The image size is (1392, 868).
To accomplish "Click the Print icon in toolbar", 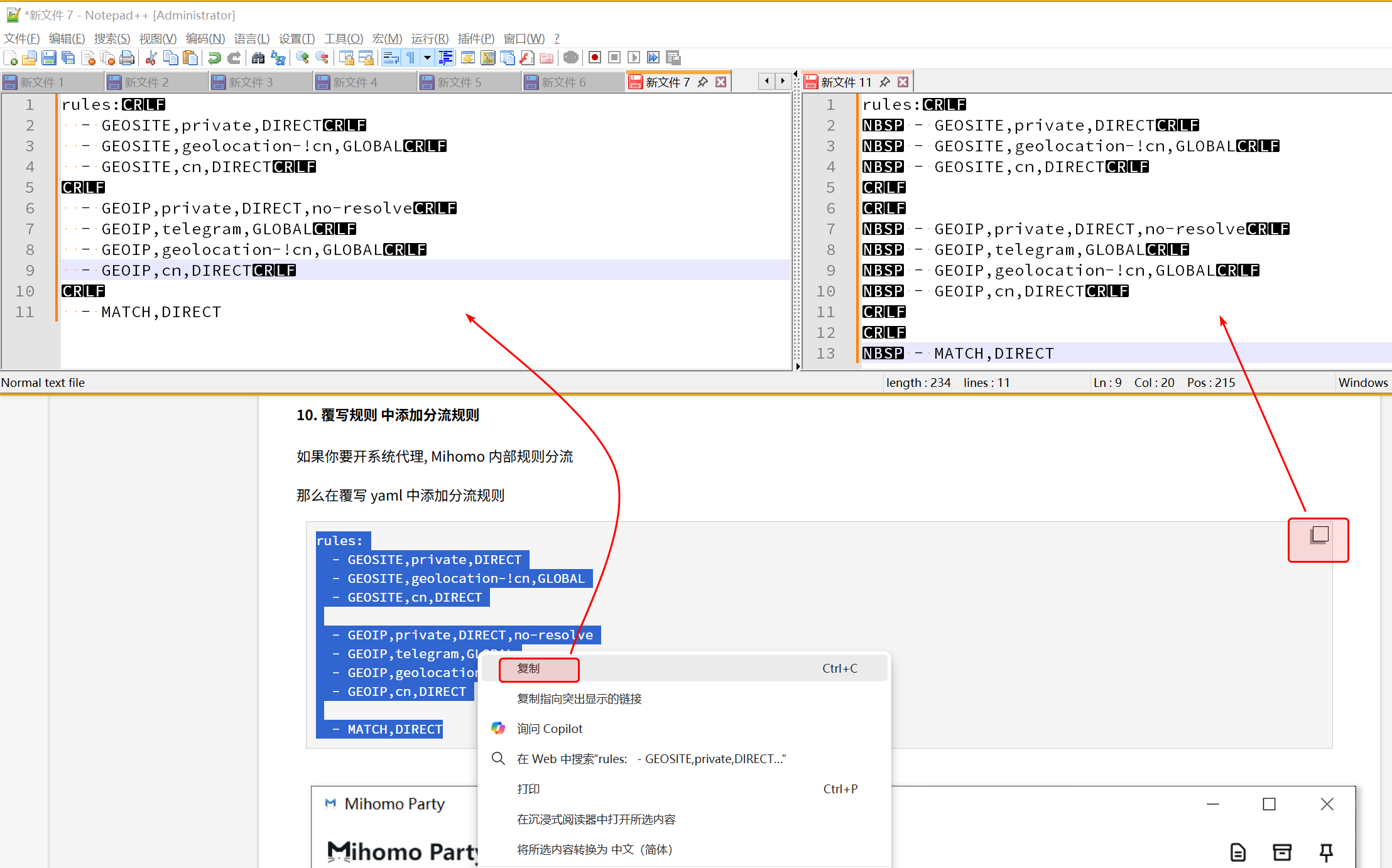I will tap(128, 58).
